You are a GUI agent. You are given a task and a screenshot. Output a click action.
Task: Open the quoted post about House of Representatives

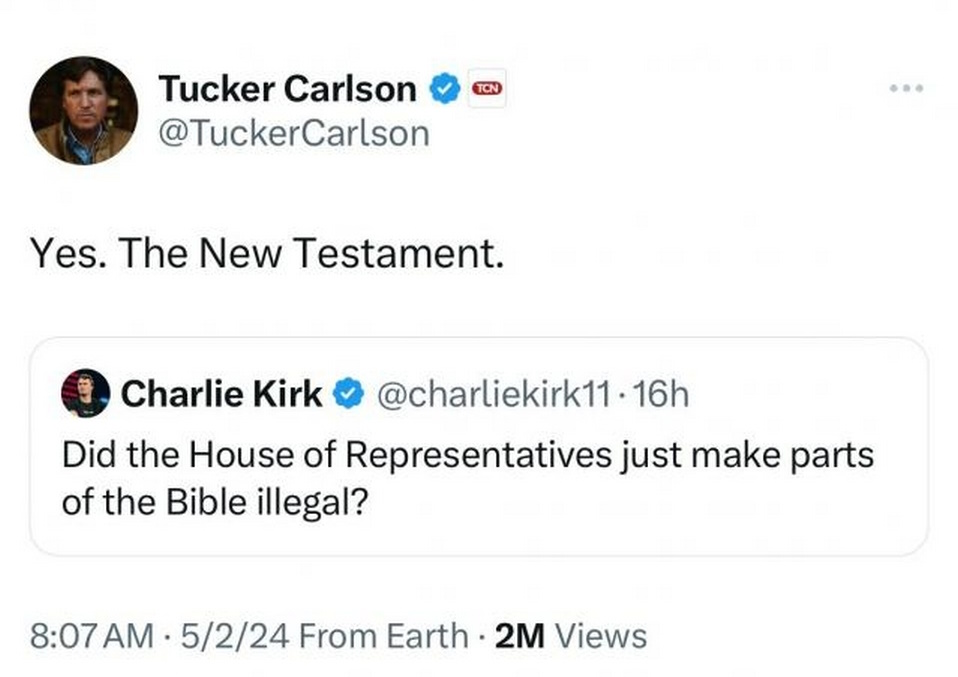tap(468, 455)
